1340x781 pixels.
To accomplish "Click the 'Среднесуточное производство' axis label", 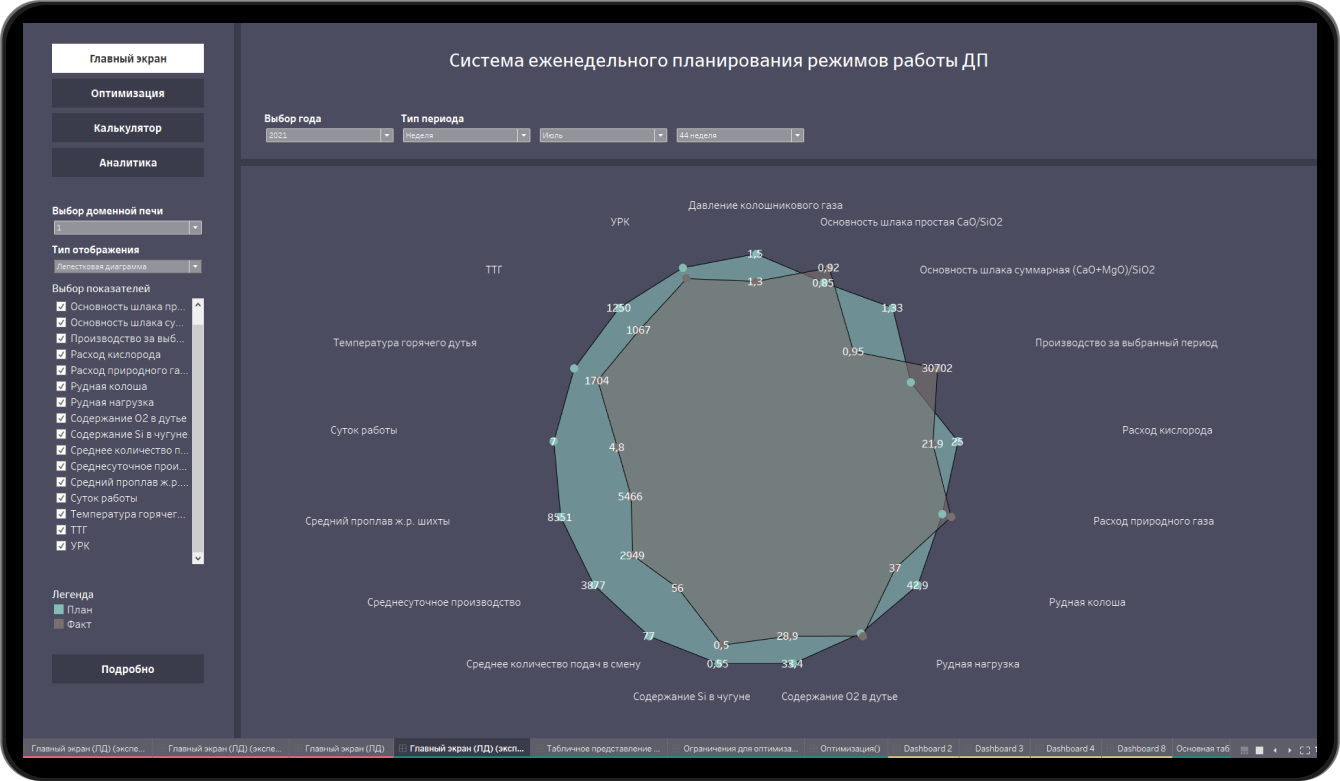I will point(444,602).
